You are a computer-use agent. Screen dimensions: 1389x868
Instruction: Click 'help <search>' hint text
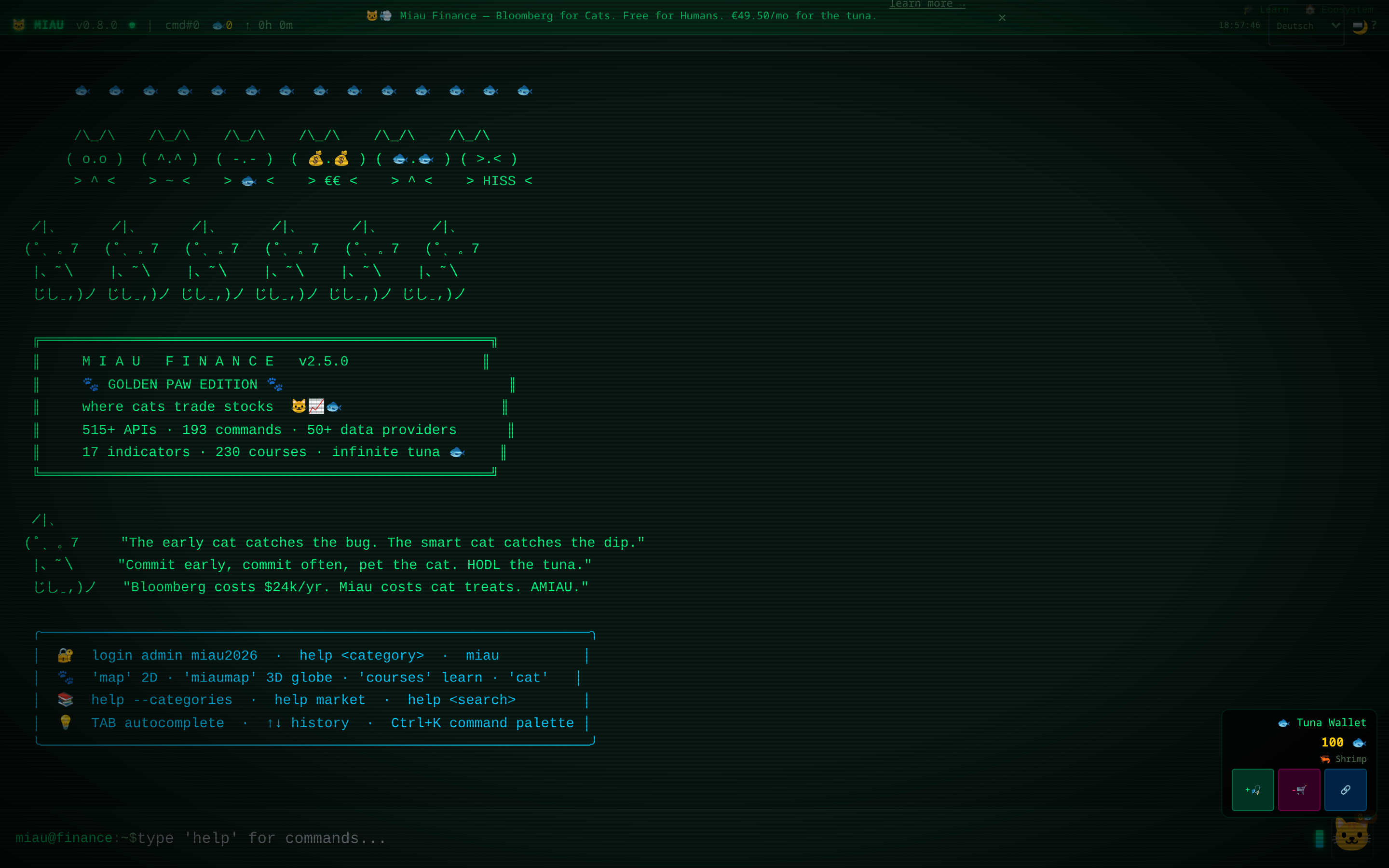click(462, 700)
